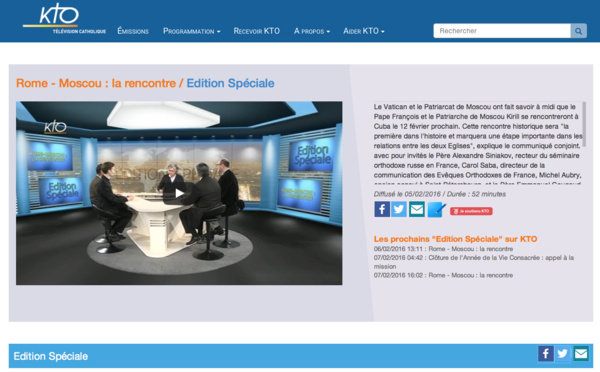The height and width of the screenshot is (372, 600).
Task: Click the email icon in Edition Spéciale bar
Action: 581,353
